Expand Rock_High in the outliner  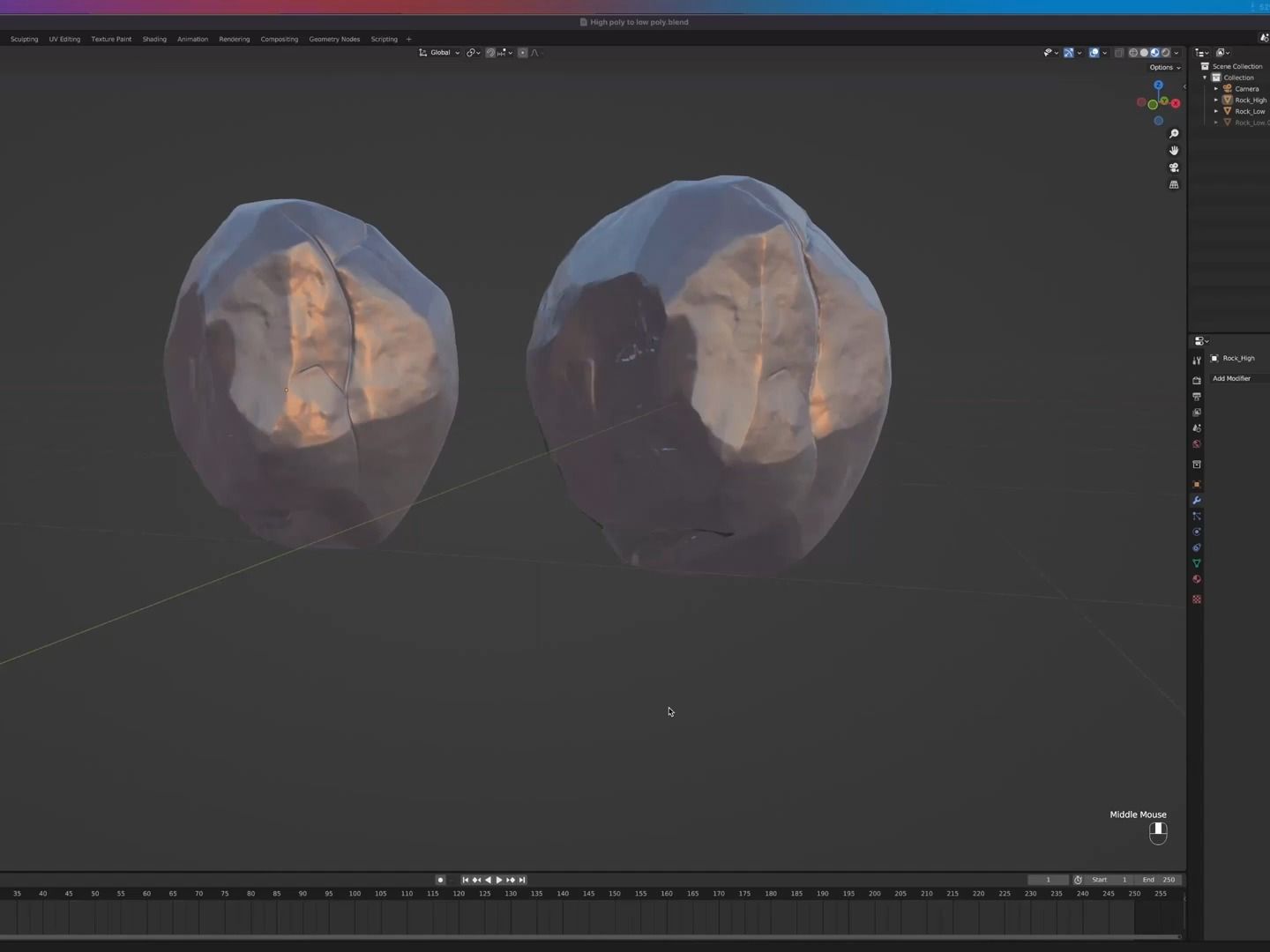[x=1216, y=100]
